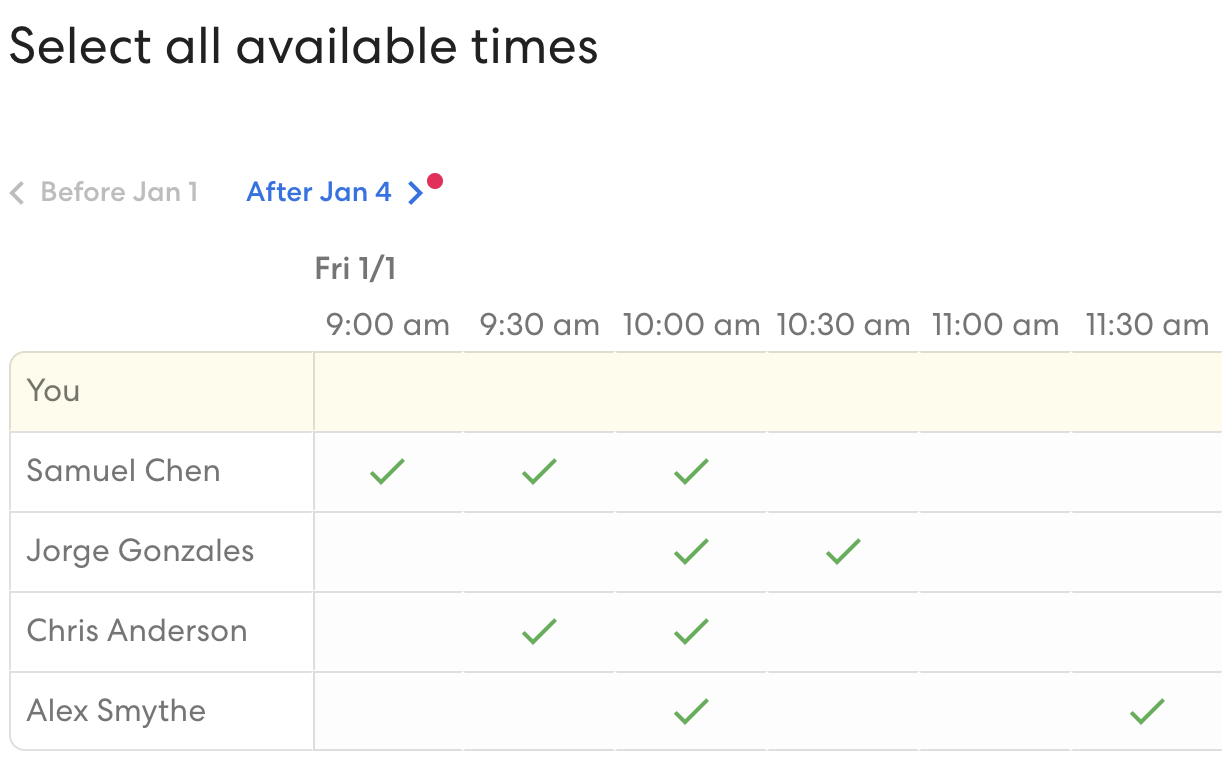Click Samuel Chen's 10:00 am checkmark
1222x765 pixels.
[x=691, y=471]
